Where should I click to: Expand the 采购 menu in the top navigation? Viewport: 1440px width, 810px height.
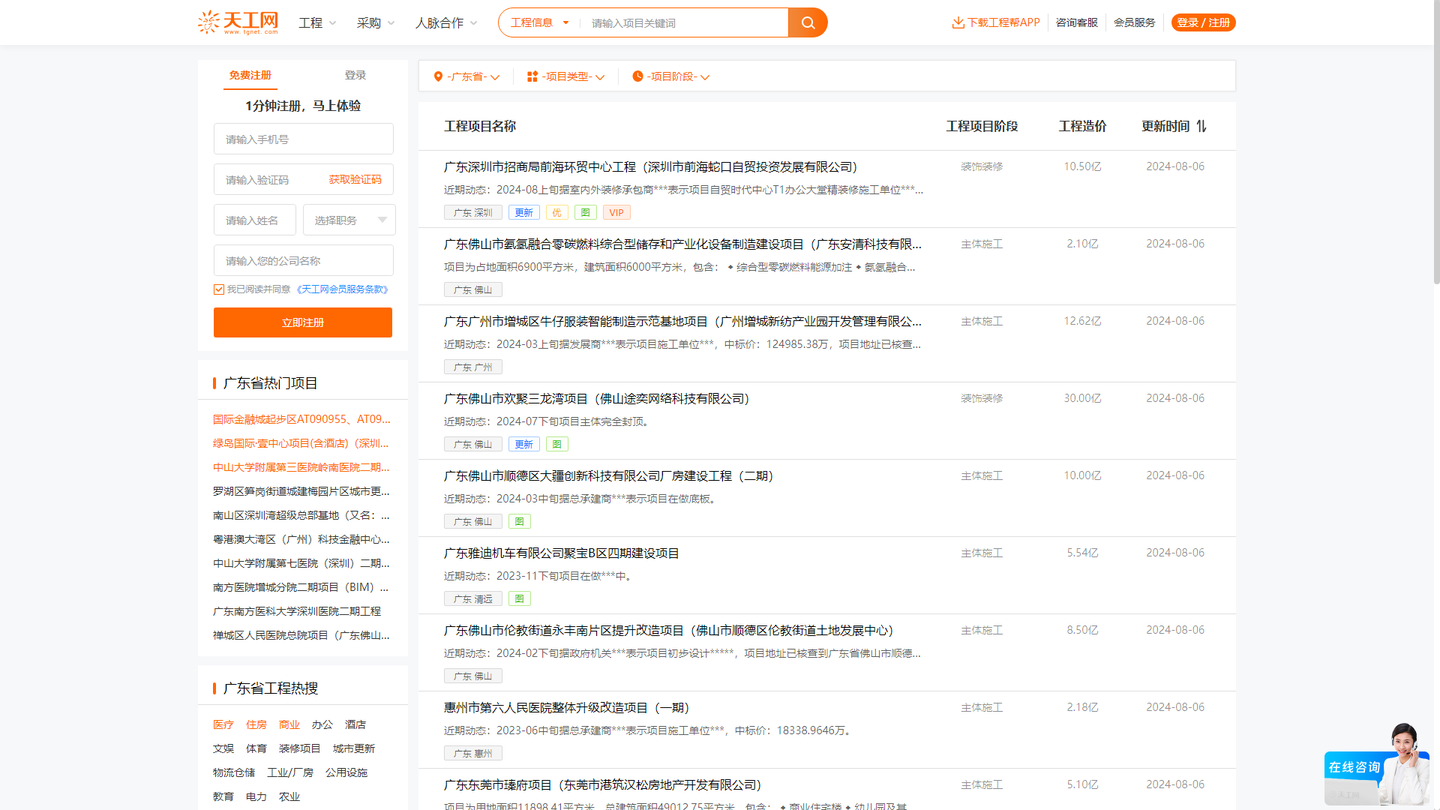376,23
